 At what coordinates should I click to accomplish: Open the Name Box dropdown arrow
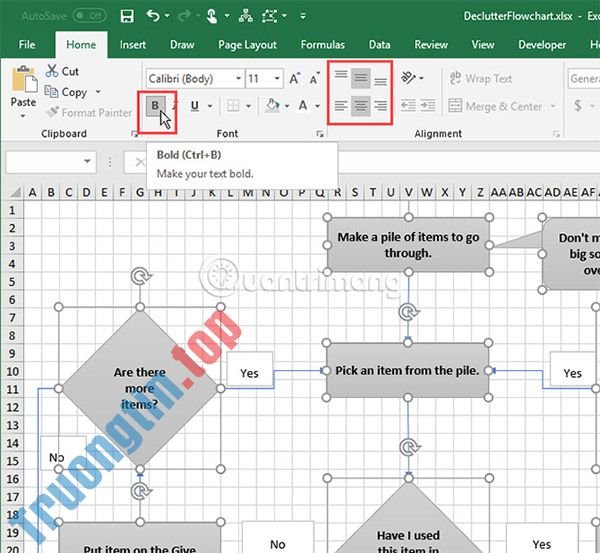pos(87,161)
